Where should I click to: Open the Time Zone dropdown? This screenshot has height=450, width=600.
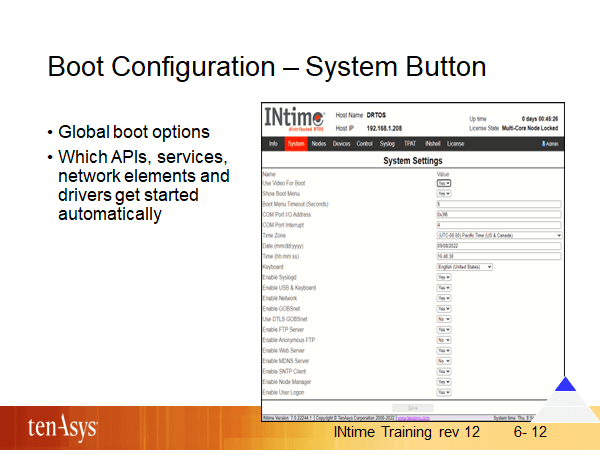[x=499, y=235]
